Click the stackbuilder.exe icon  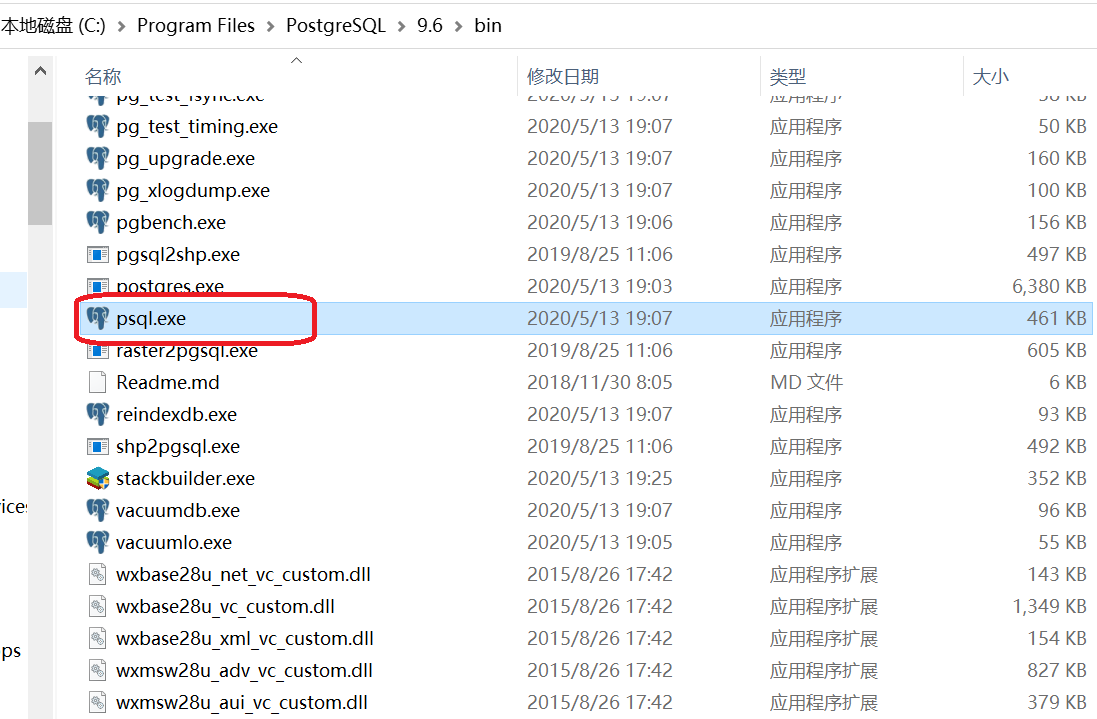tap(97, 478)
